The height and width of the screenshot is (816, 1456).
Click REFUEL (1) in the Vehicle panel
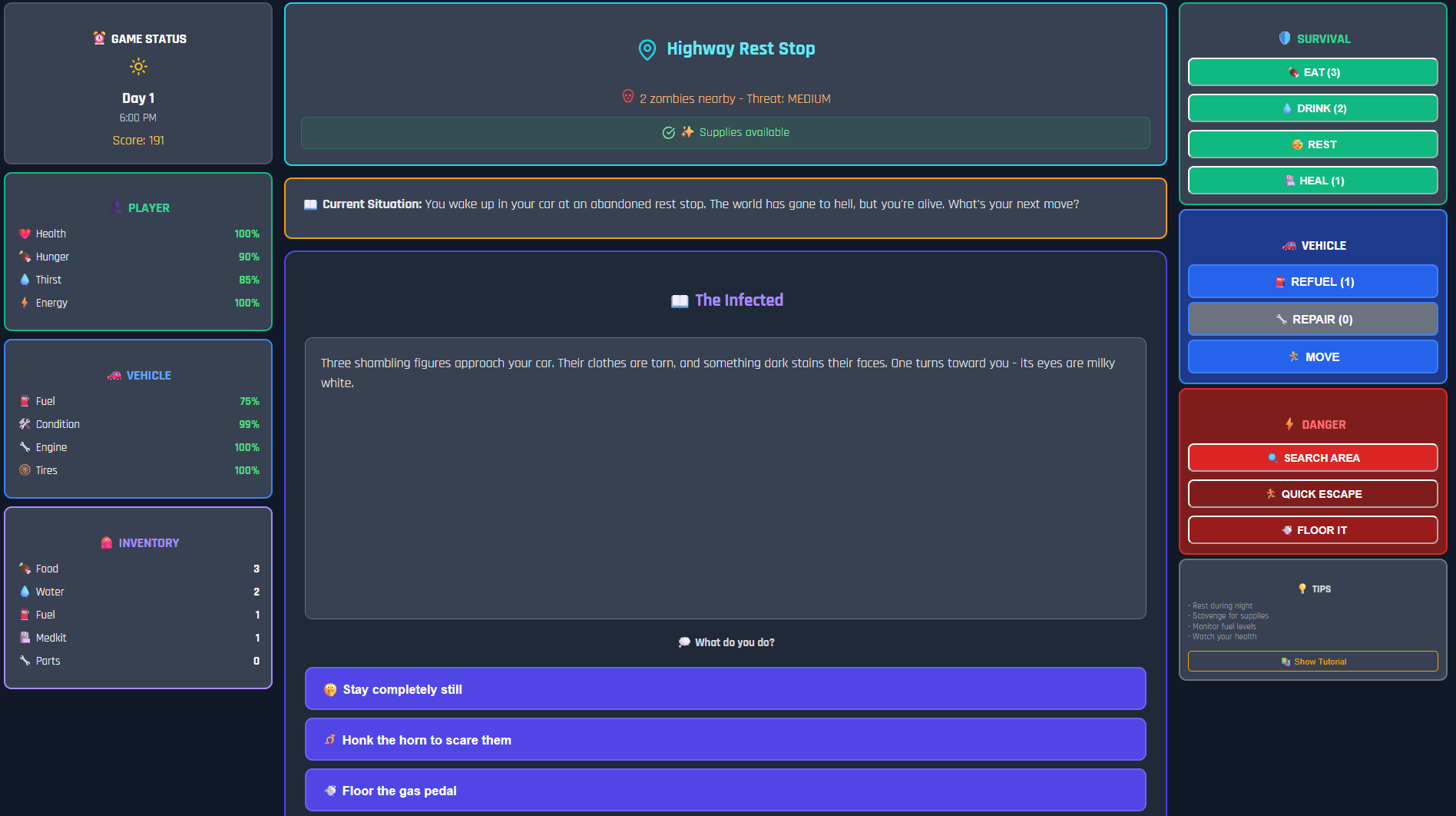click(1312, 281)
